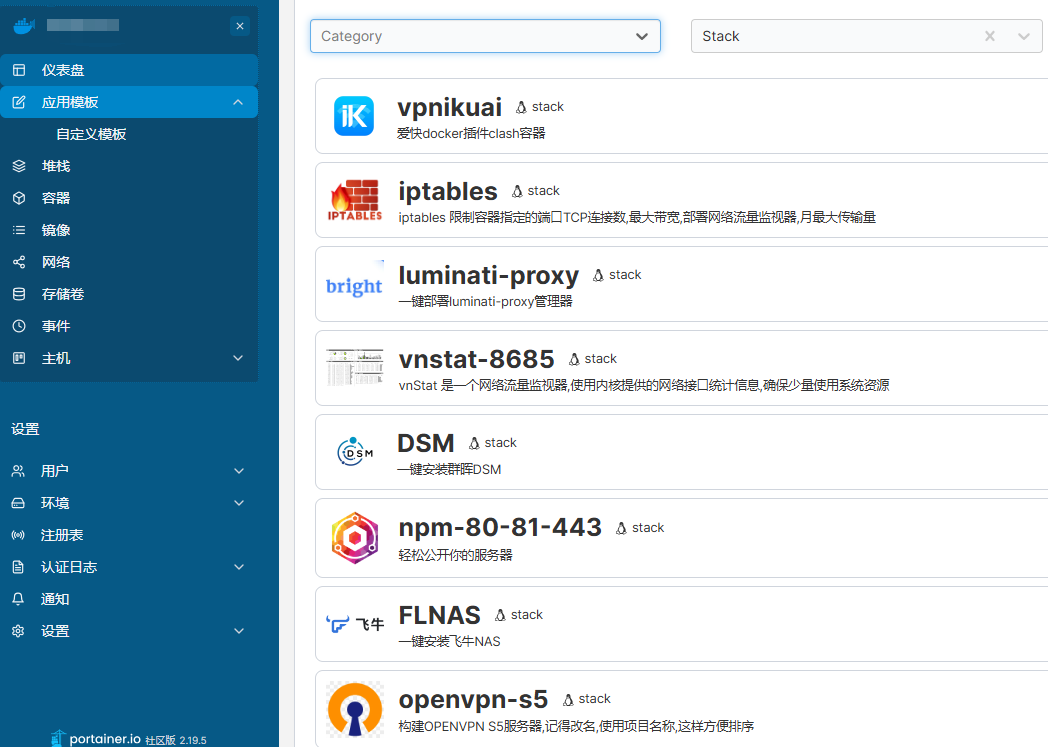The width and height of the screenshot is (1048, 747).
Task: Select the openvpn-s5 template title
Action: click(473, 700)
